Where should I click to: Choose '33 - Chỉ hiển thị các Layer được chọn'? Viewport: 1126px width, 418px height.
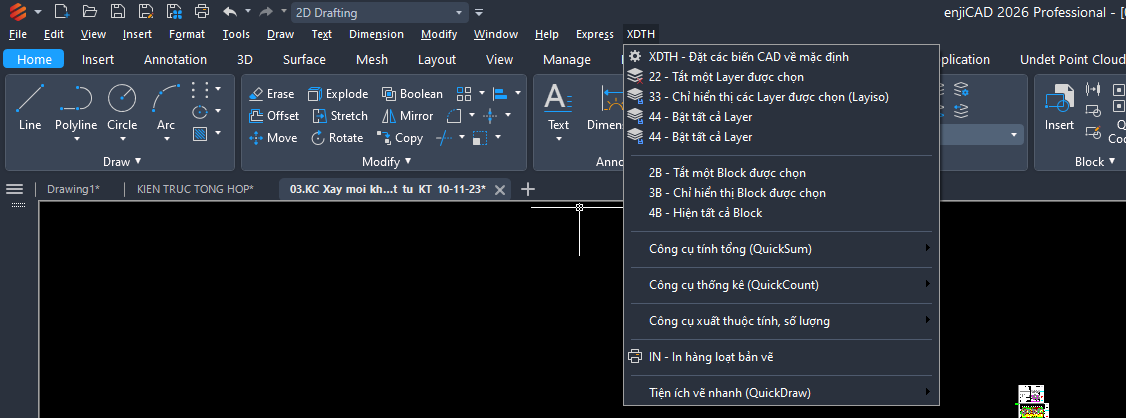(x=768, y=97)
